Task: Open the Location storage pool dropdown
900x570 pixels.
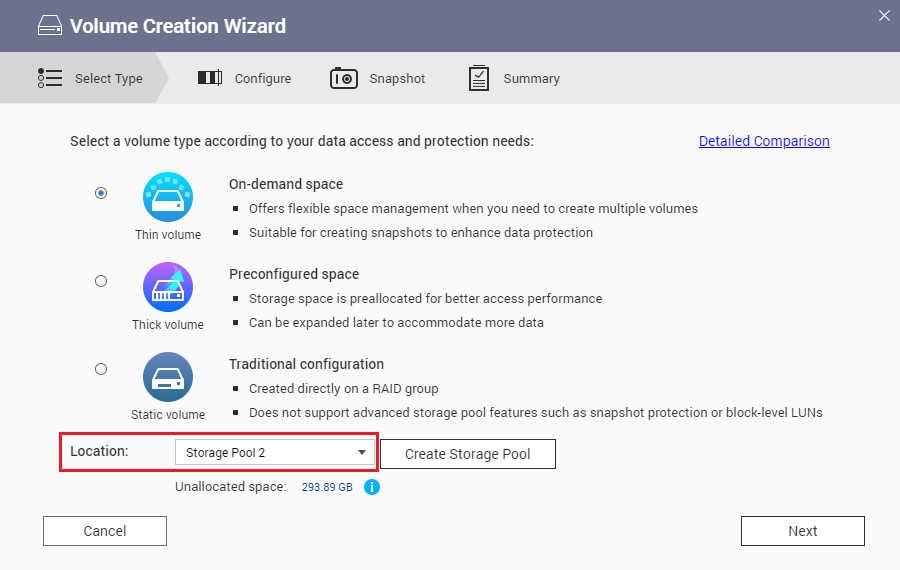Action: (275, 453)
